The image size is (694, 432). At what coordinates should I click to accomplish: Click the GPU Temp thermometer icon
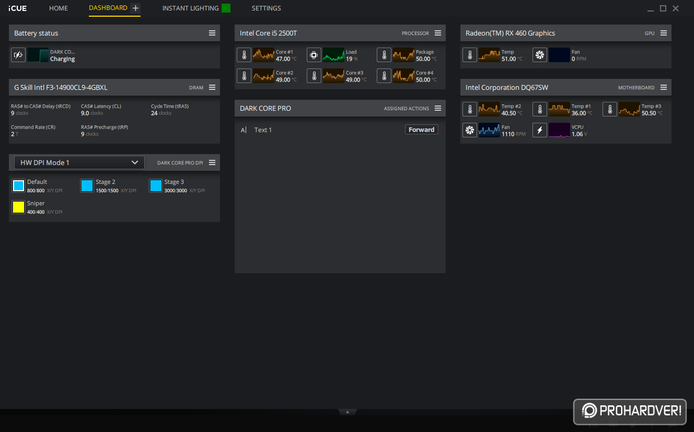[x=470, y=55]
